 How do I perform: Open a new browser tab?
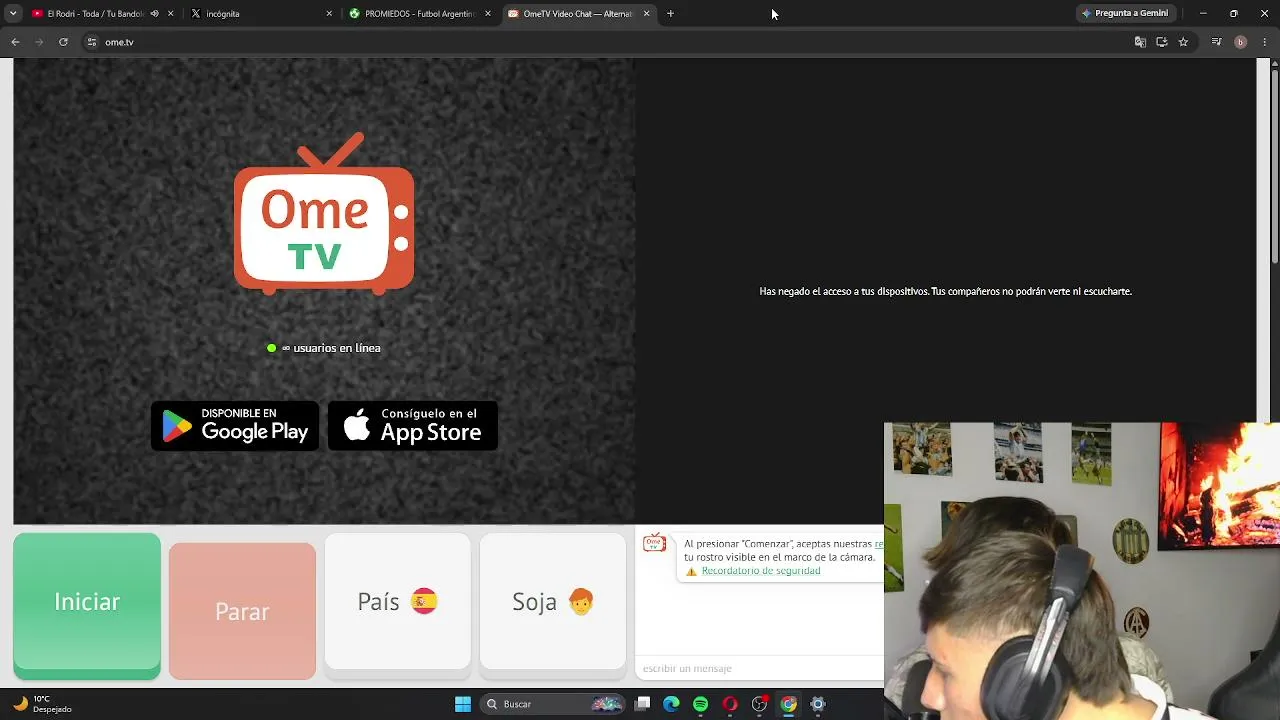click(x=670, y=14)
